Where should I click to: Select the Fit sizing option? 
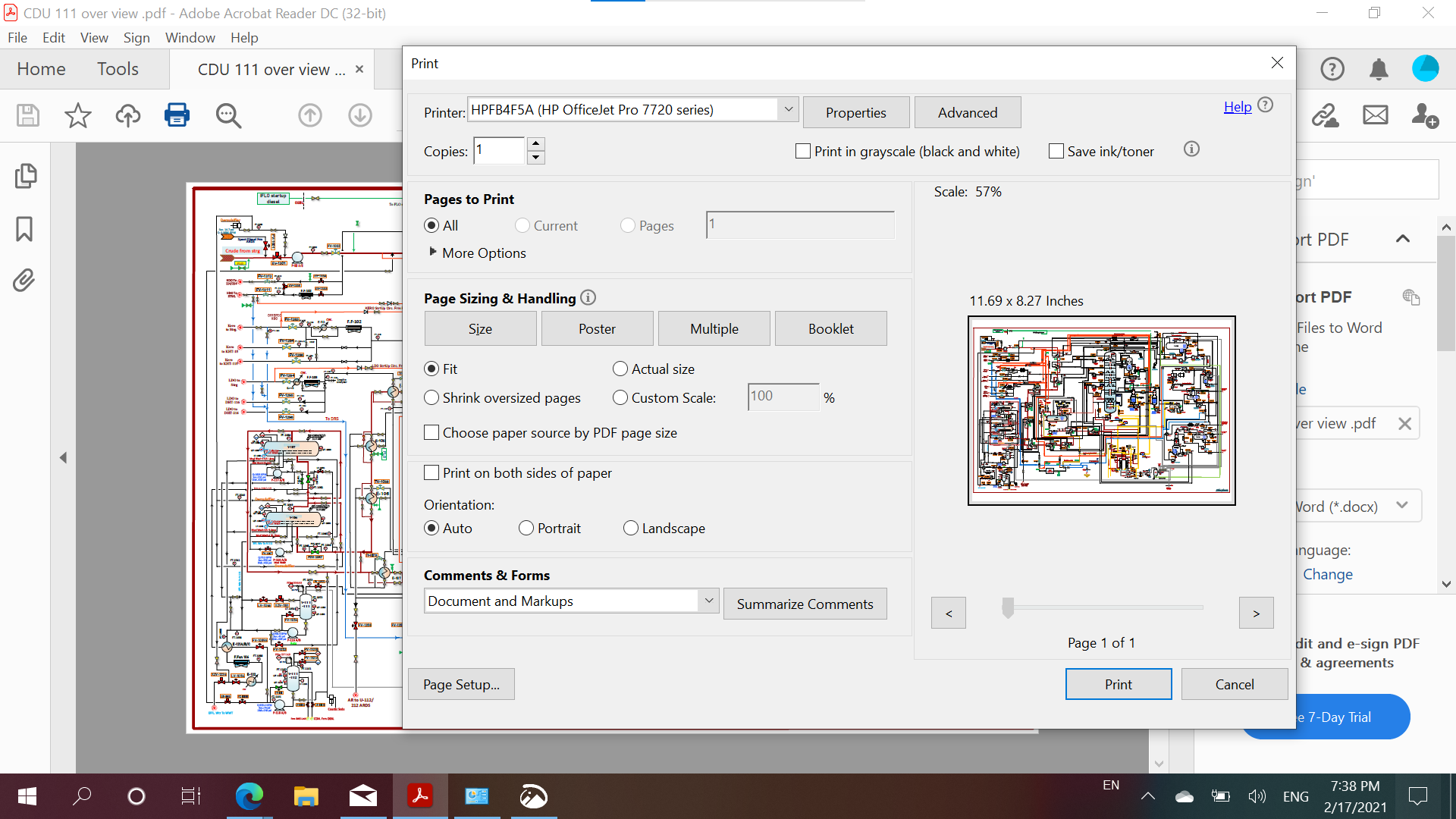(x=431, y=369)
